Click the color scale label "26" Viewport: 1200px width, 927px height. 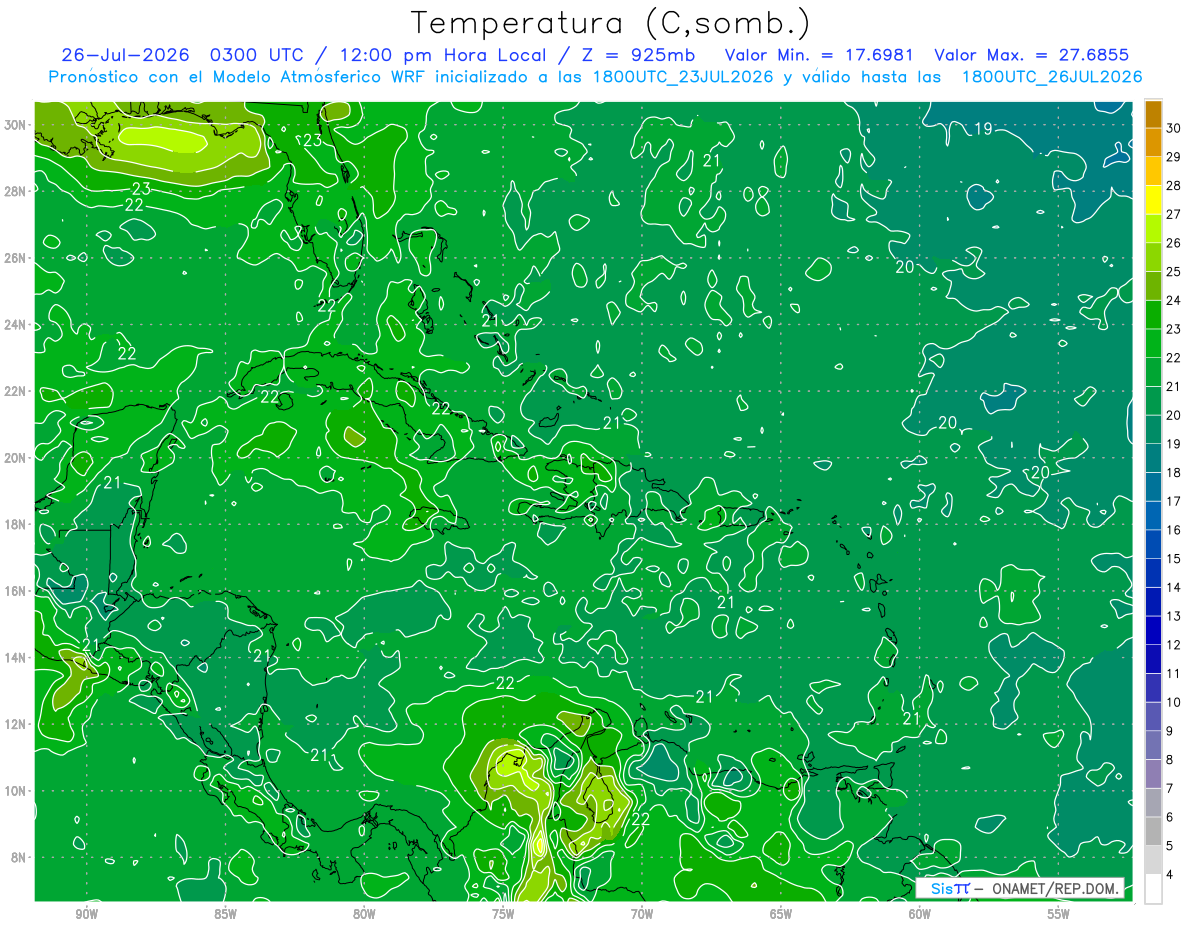(x=1174, y=242)
